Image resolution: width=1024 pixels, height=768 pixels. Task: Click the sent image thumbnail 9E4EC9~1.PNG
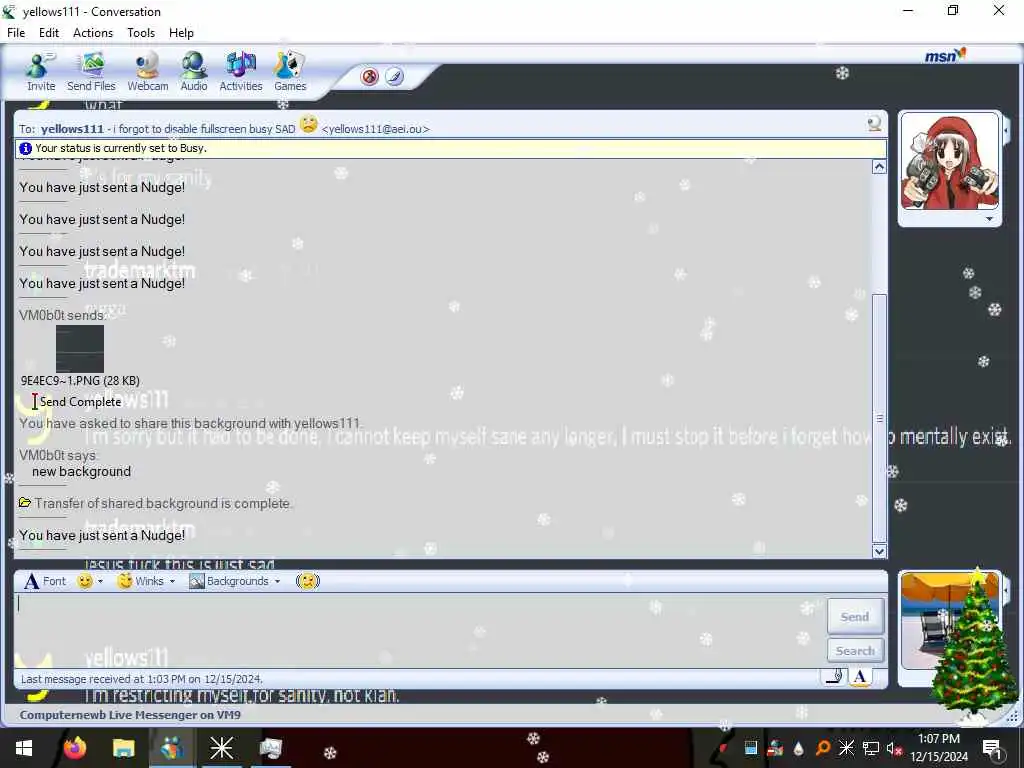[80, 349]
